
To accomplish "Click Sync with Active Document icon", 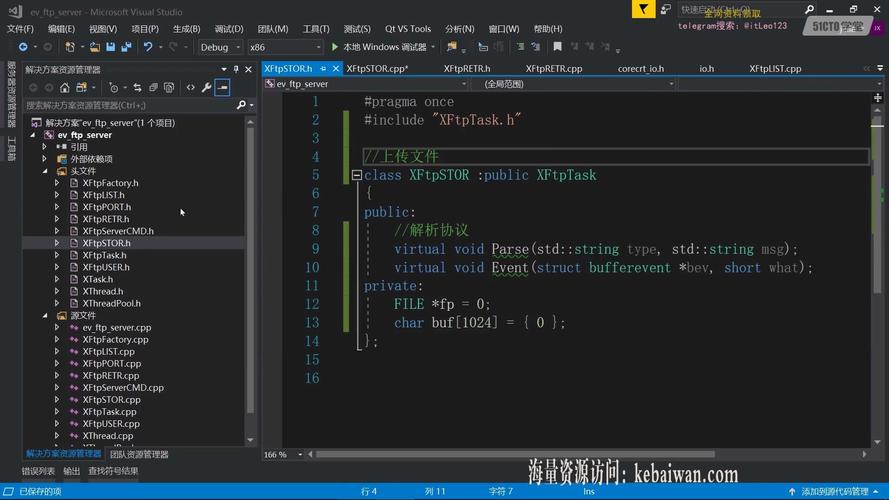I will pyautogui.click(x=137, y=87).
